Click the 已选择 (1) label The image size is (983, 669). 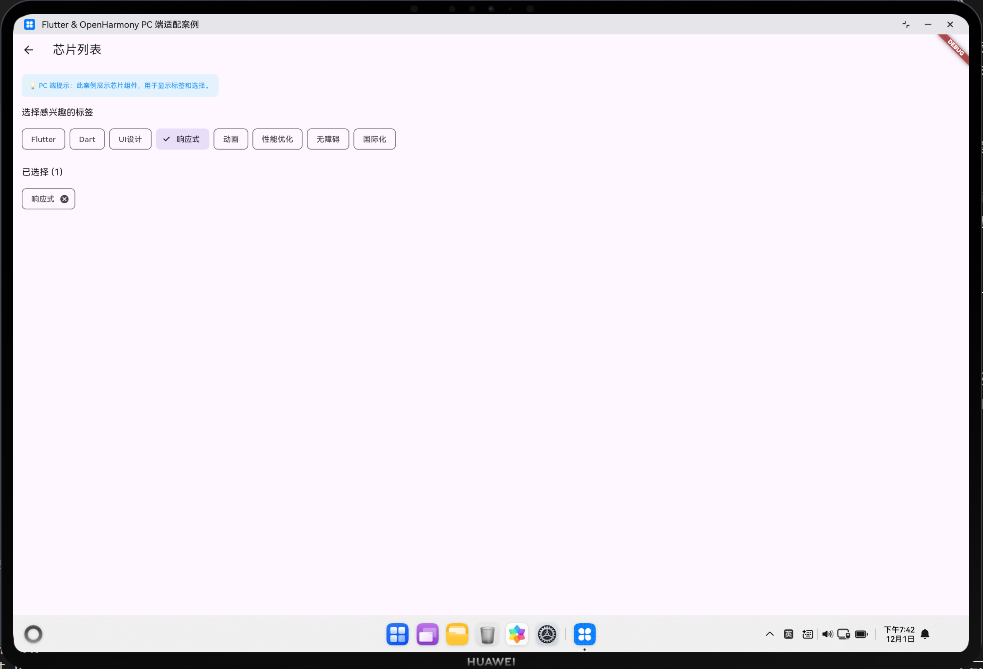click(42, 172)
